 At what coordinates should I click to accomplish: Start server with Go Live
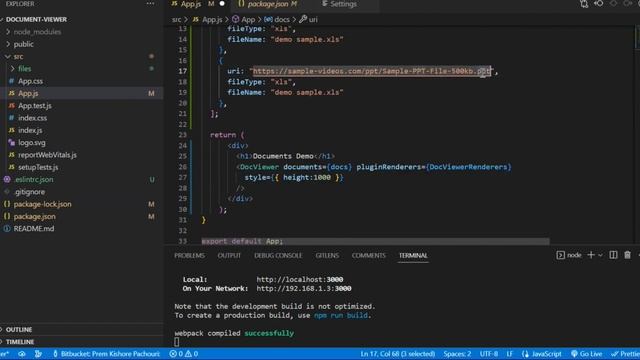pyautogui.click(x=587, y=354)
